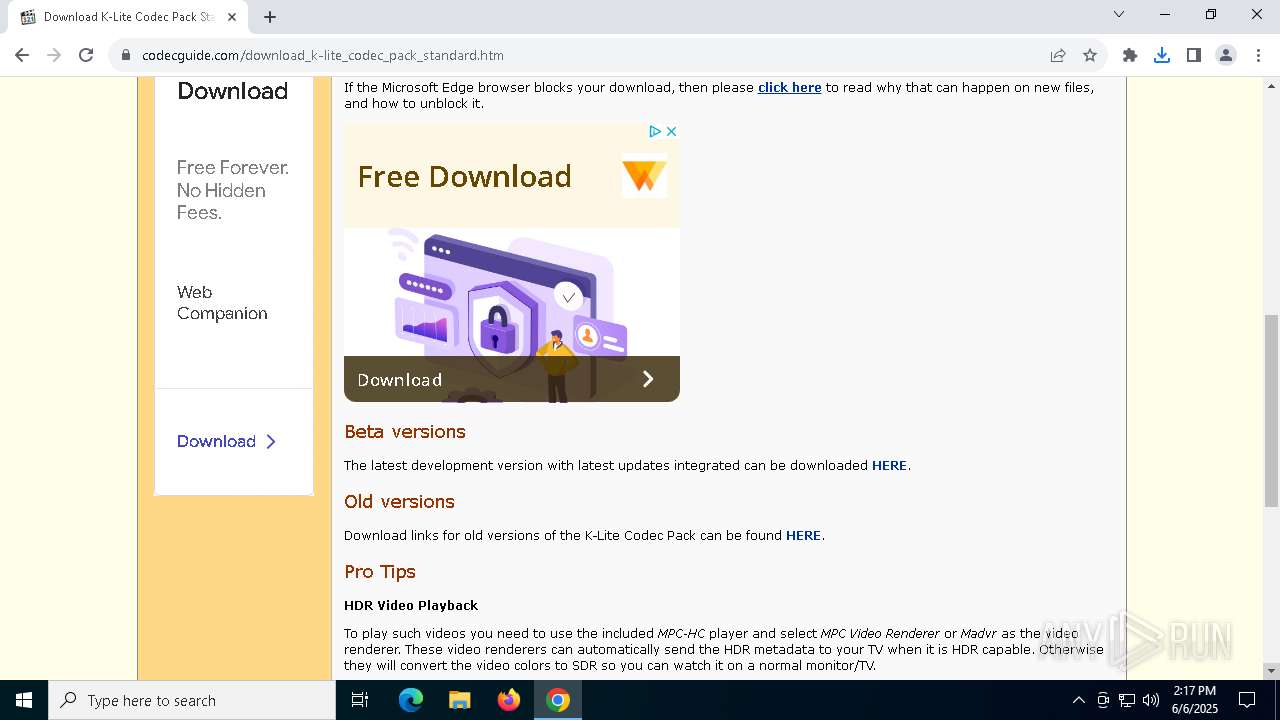Open the Windows Start menu
Screen dimensions: 1280x720
point(24,700)
